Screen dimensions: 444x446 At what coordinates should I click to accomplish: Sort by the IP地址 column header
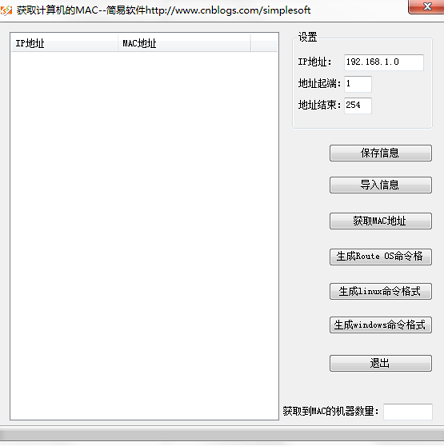click(65, 43)
